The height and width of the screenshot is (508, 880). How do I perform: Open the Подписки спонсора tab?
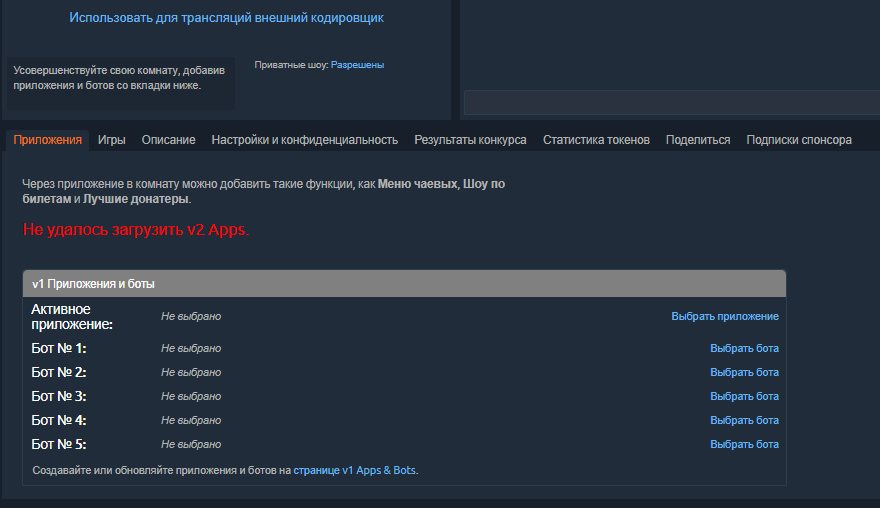(798, 140)
